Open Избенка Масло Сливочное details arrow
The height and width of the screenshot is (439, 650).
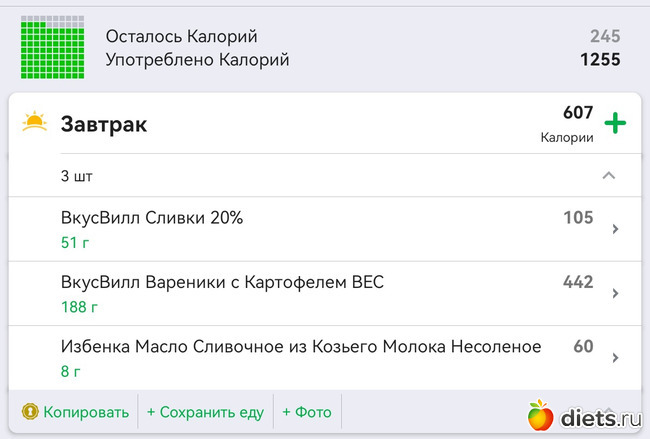click(615, 358)
